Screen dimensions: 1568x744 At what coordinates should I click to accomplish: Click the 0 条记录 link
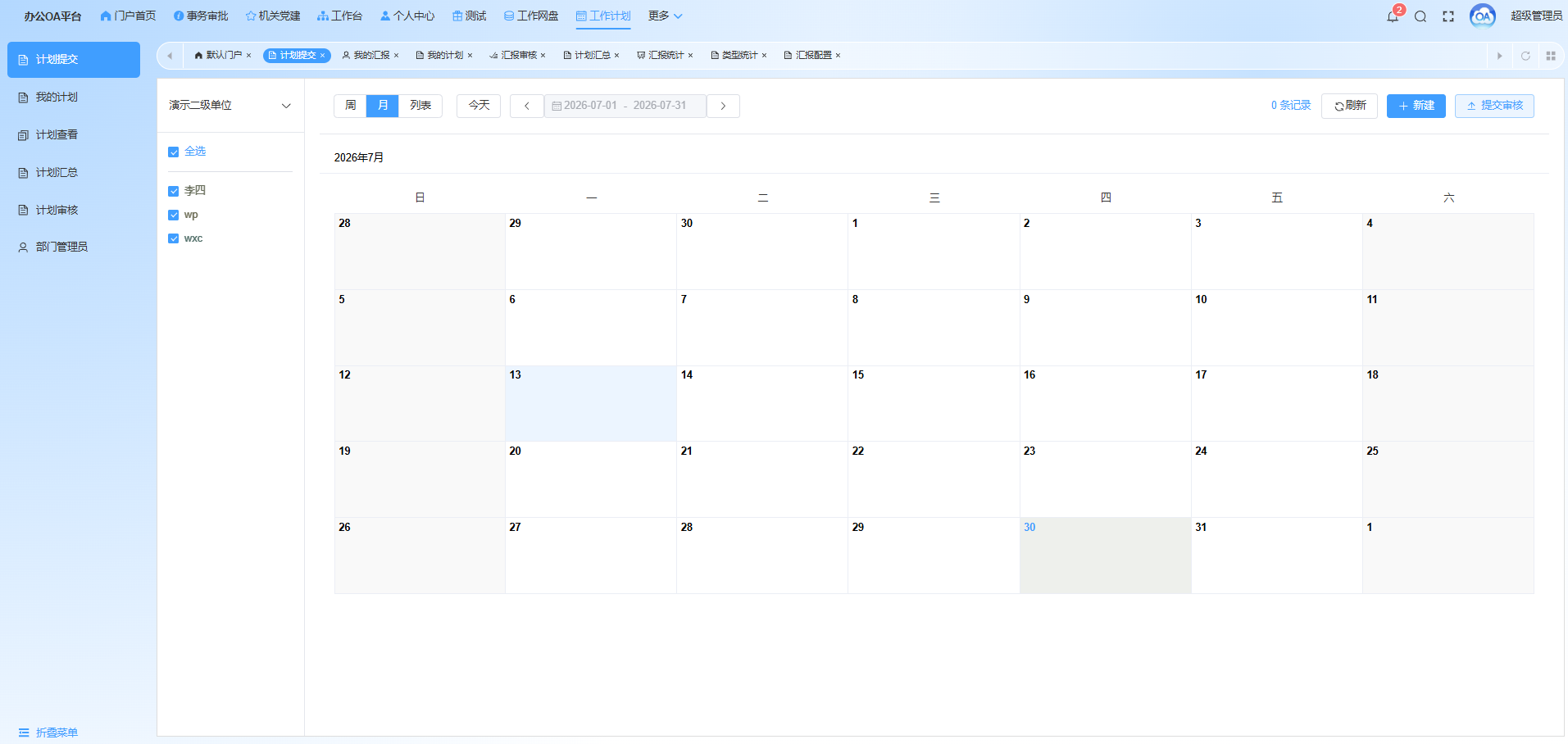[x=1291, y=106]
